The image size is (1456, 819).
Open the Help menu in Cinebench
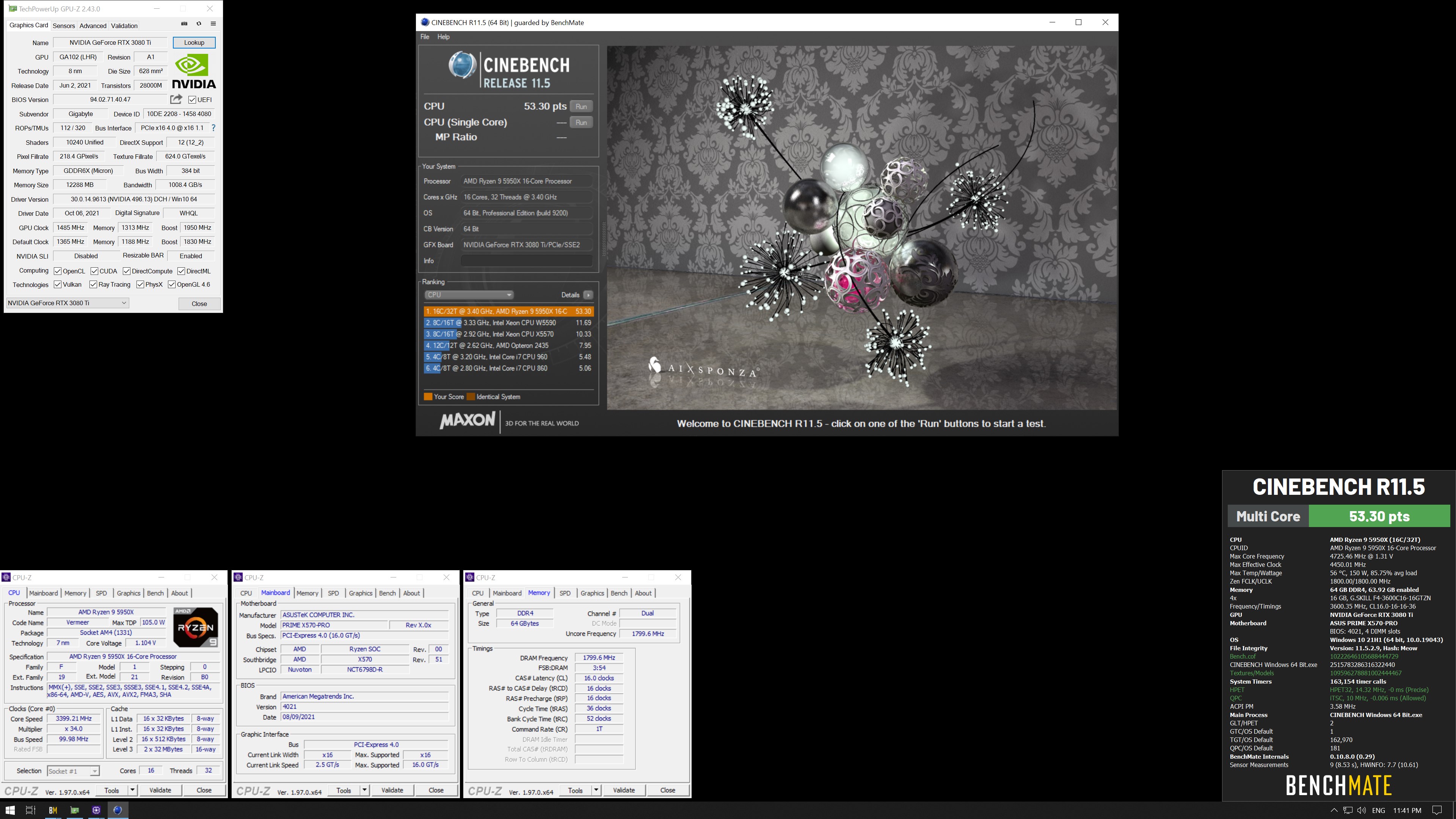pos(443,37)
